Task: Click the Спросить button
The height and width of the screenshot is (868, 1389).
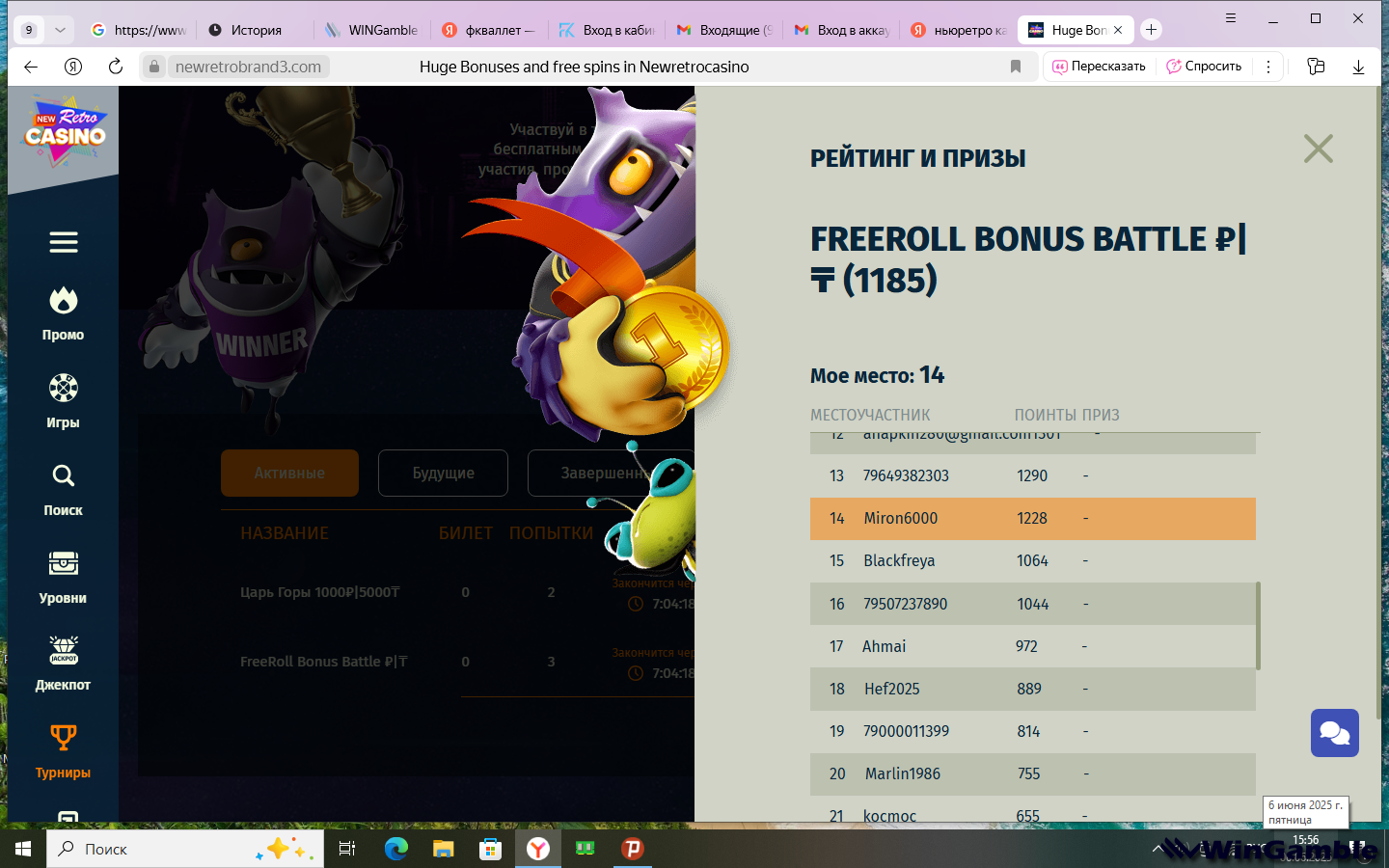Action: [x=1204, y=67]
